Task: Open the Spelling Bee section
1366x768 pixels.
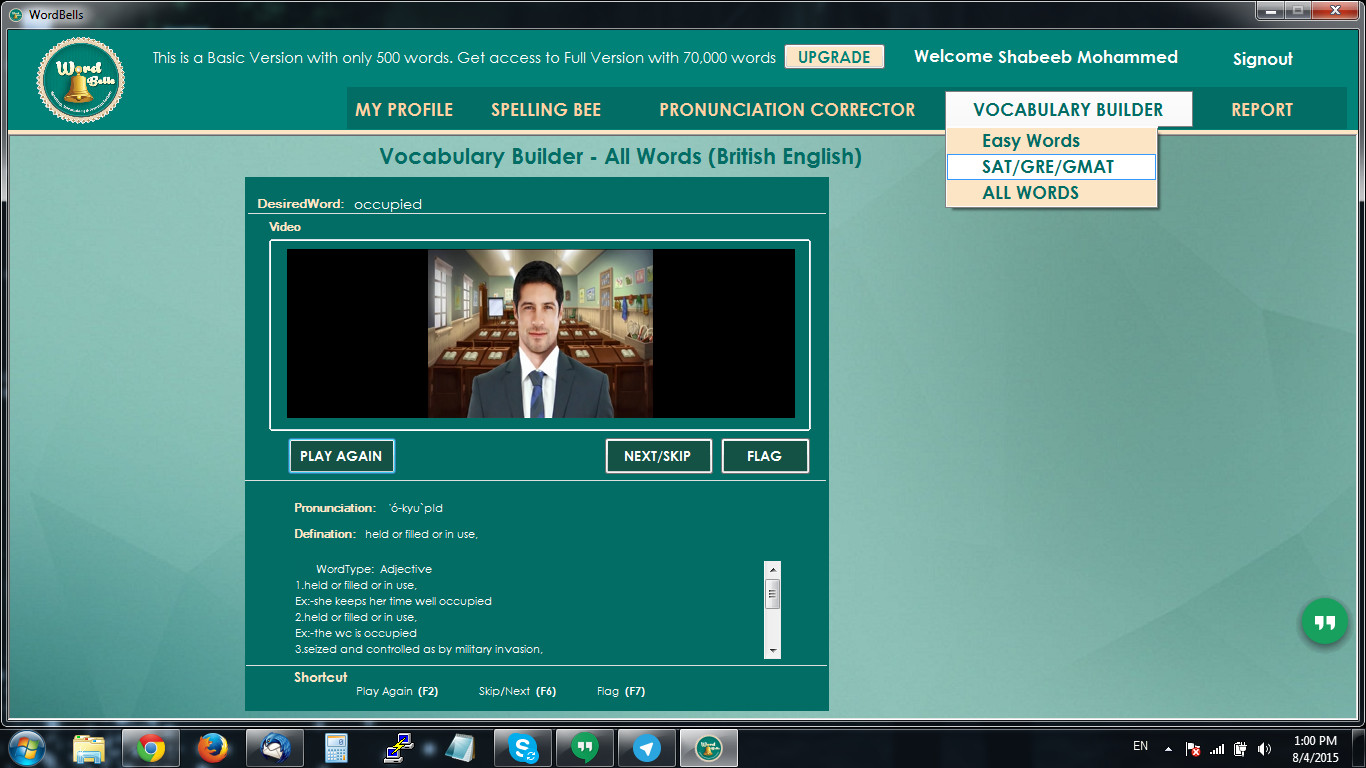Action: (546, 110)
